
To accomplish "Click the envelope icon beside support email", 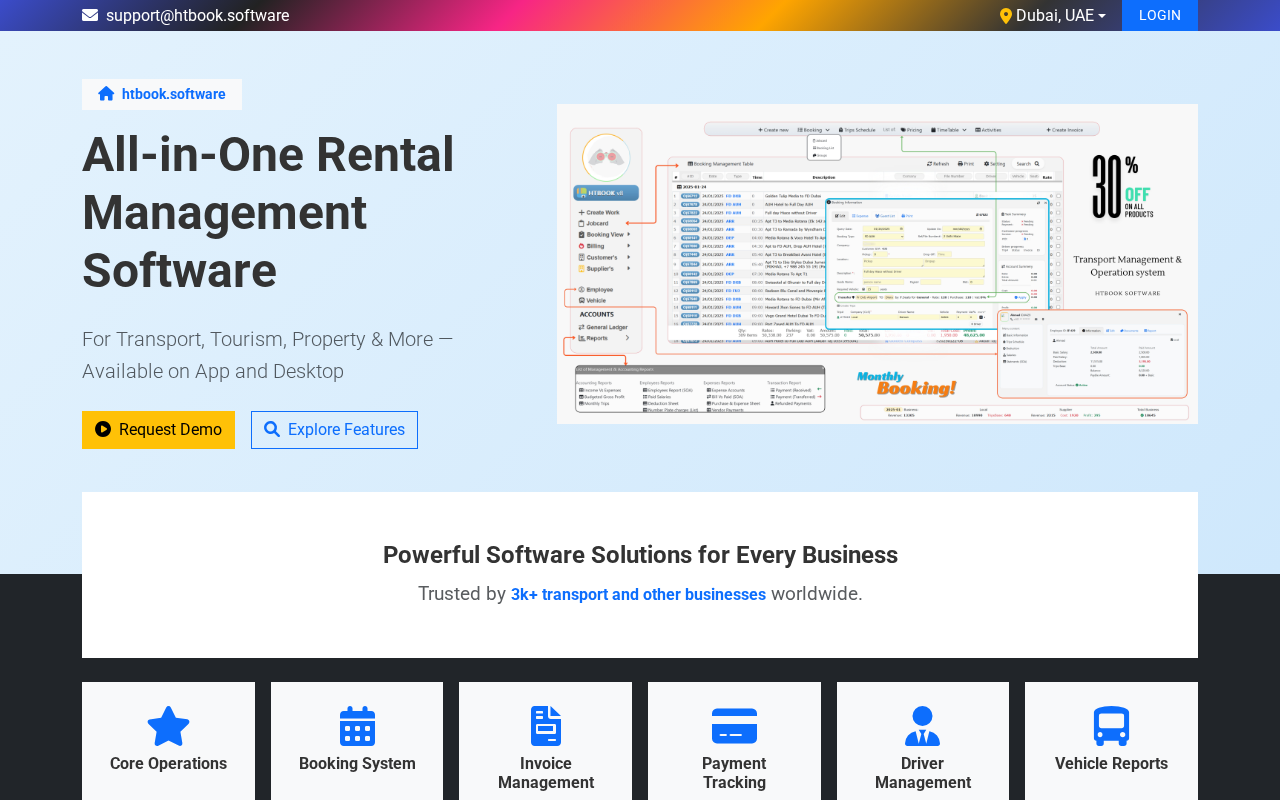I will click(90, 15).
